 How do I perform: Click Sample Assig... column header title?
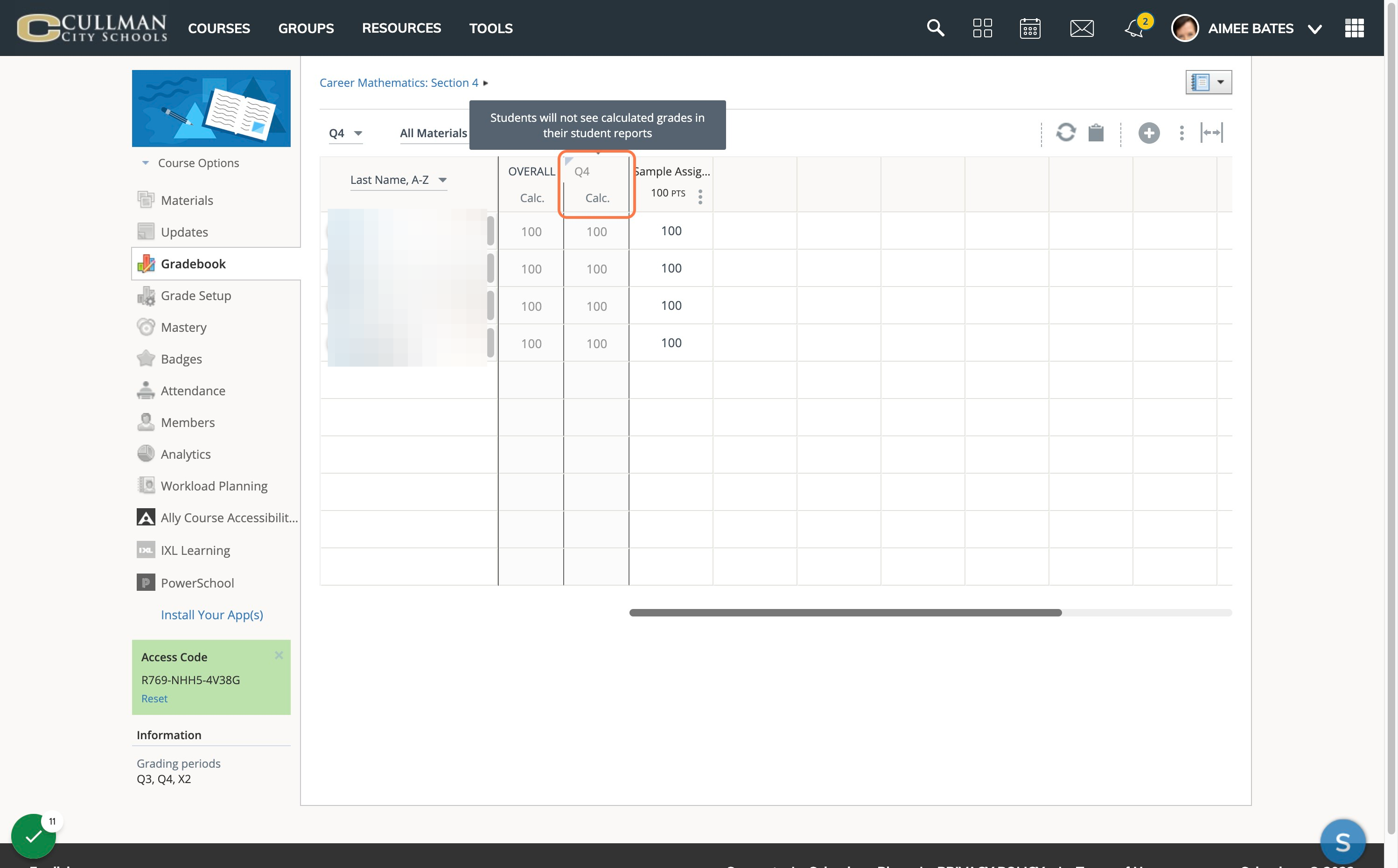[671, 171]
